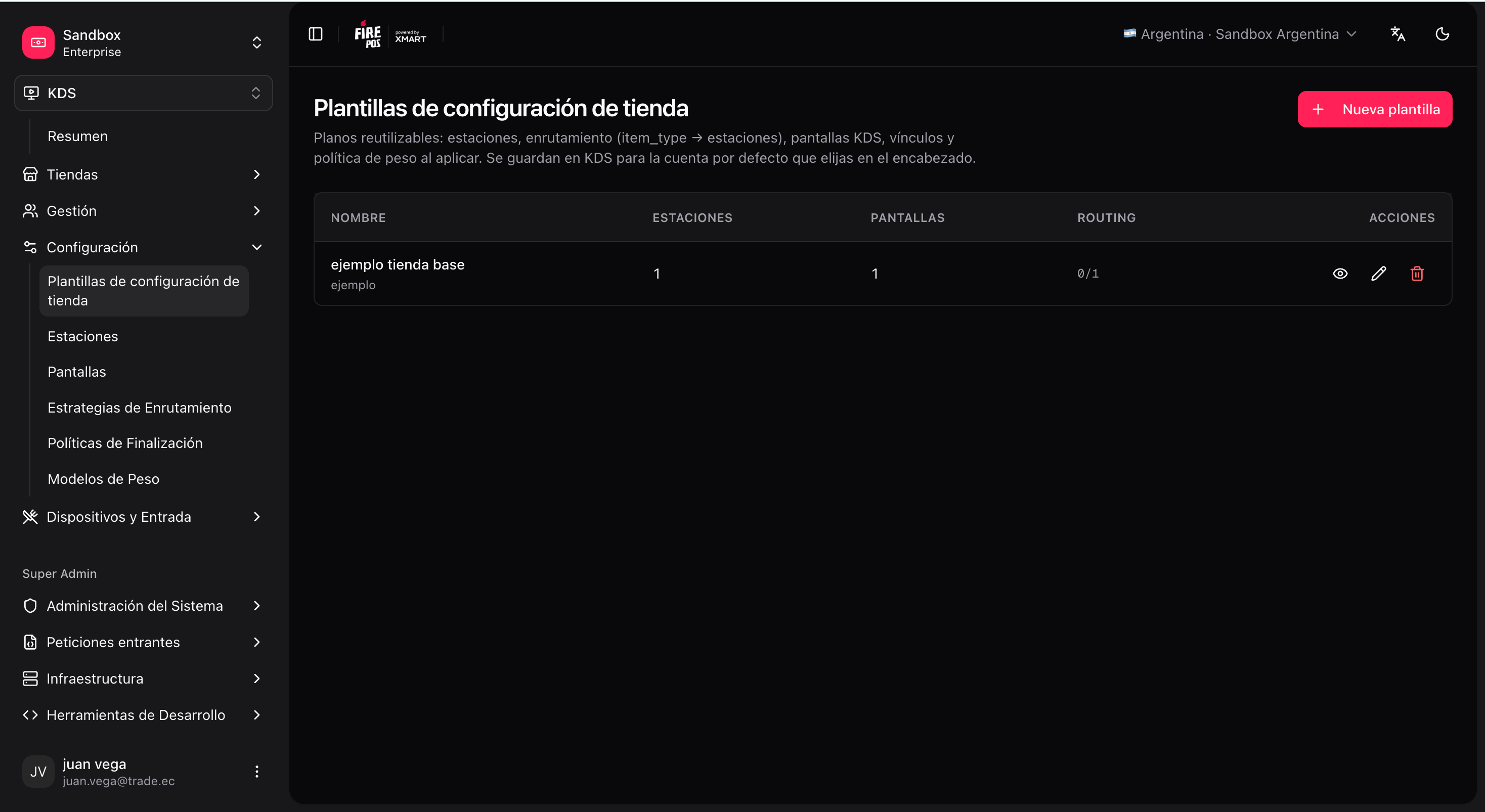This screenshot has height=812, width=1485.
Task: Click the Configuración sliders icon
Action: click(x=30, y=247)
